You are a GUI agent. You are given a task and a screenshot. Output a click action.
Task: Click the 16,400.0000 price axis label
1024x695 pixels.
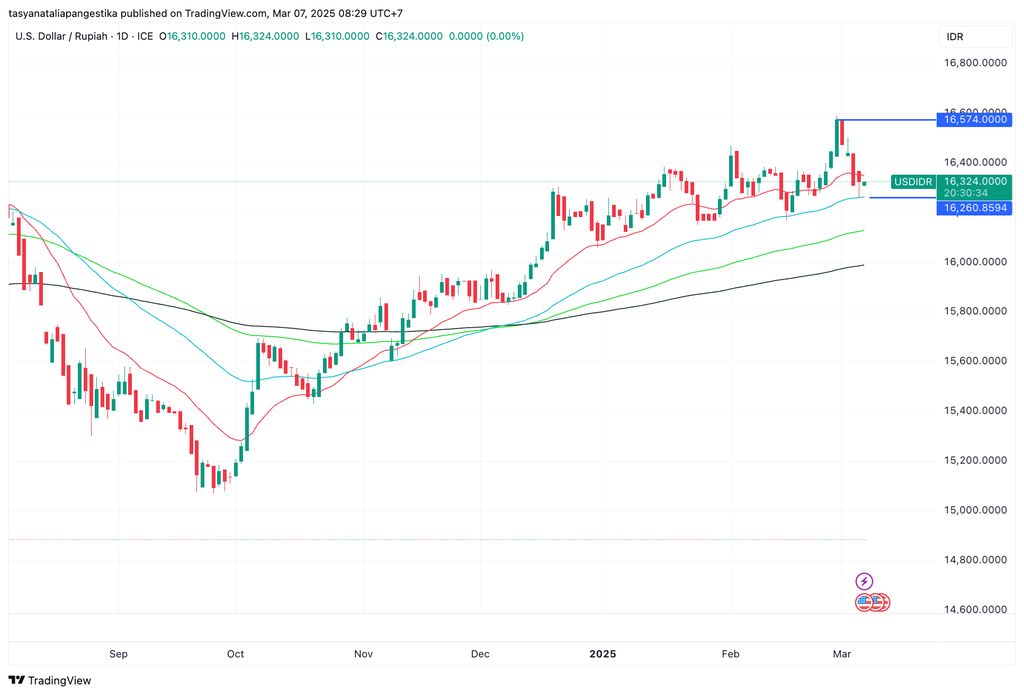click(x=975, y=162)
